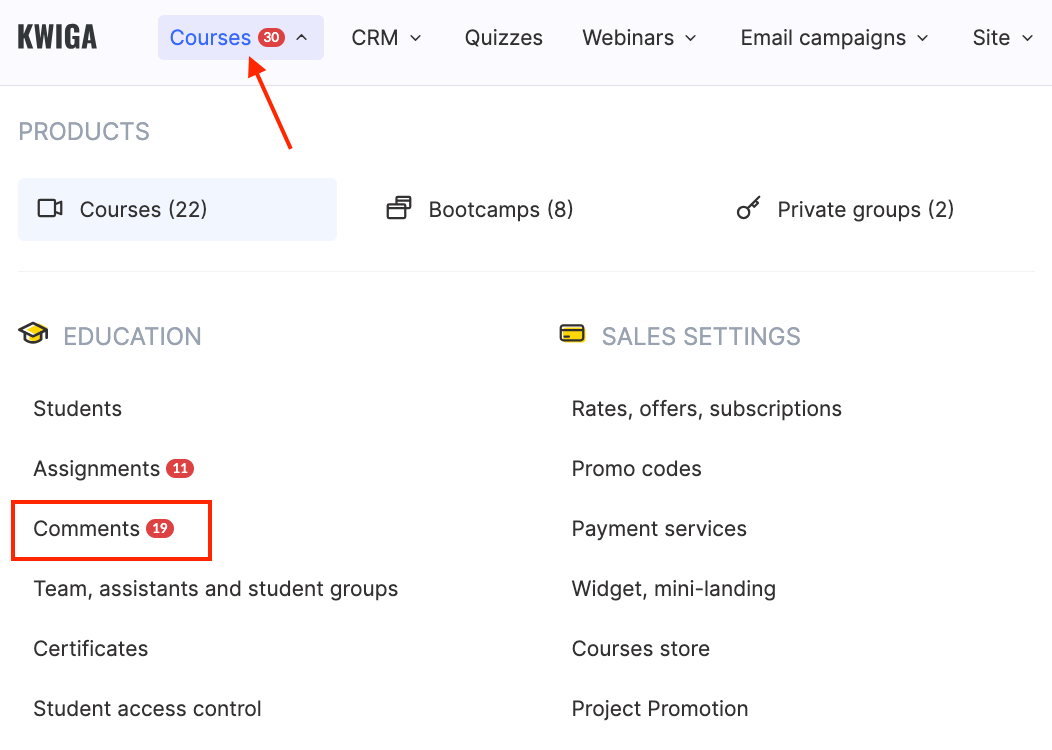The image size is (1052, 750).
Task: Click the Bootcamps stacked cards icon
Action: click(399, 209)
